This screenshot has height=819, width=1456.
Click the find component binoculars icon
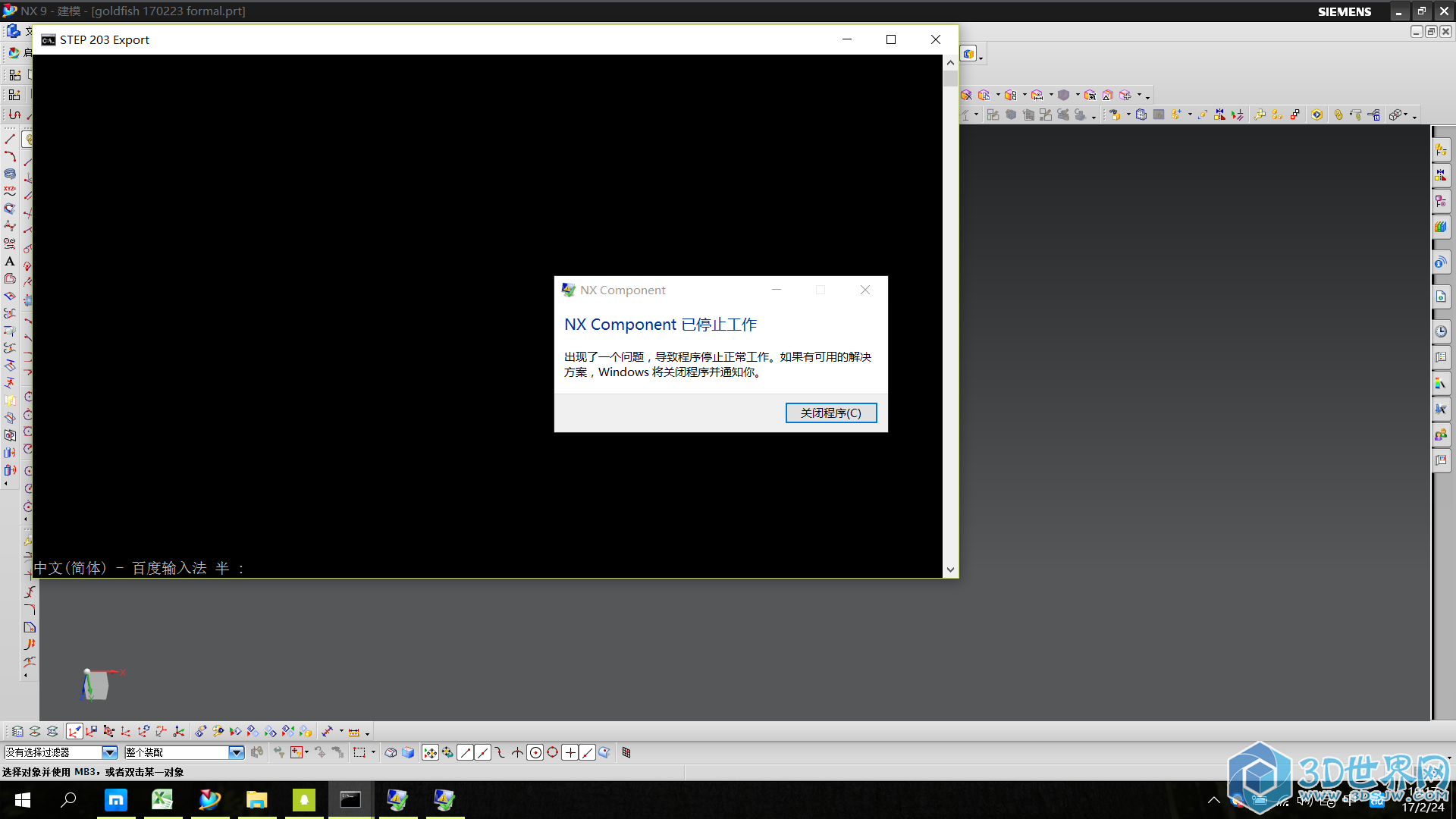tap(1115, 115)
